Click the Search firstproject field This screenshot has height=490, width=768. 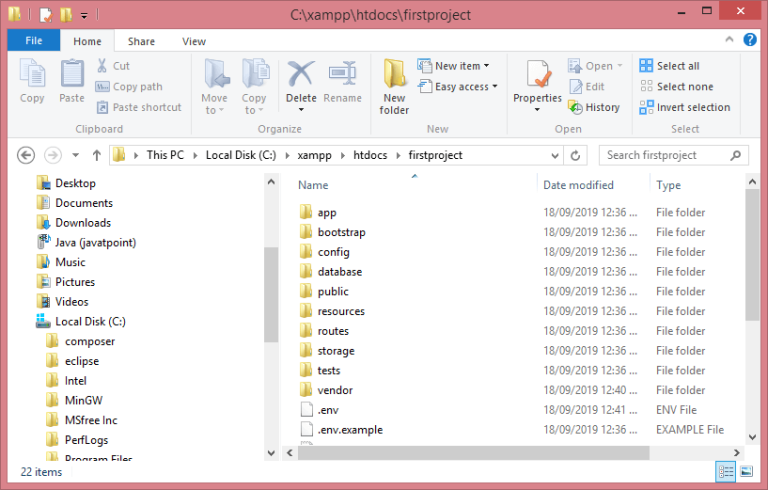[x=663, y=155]
